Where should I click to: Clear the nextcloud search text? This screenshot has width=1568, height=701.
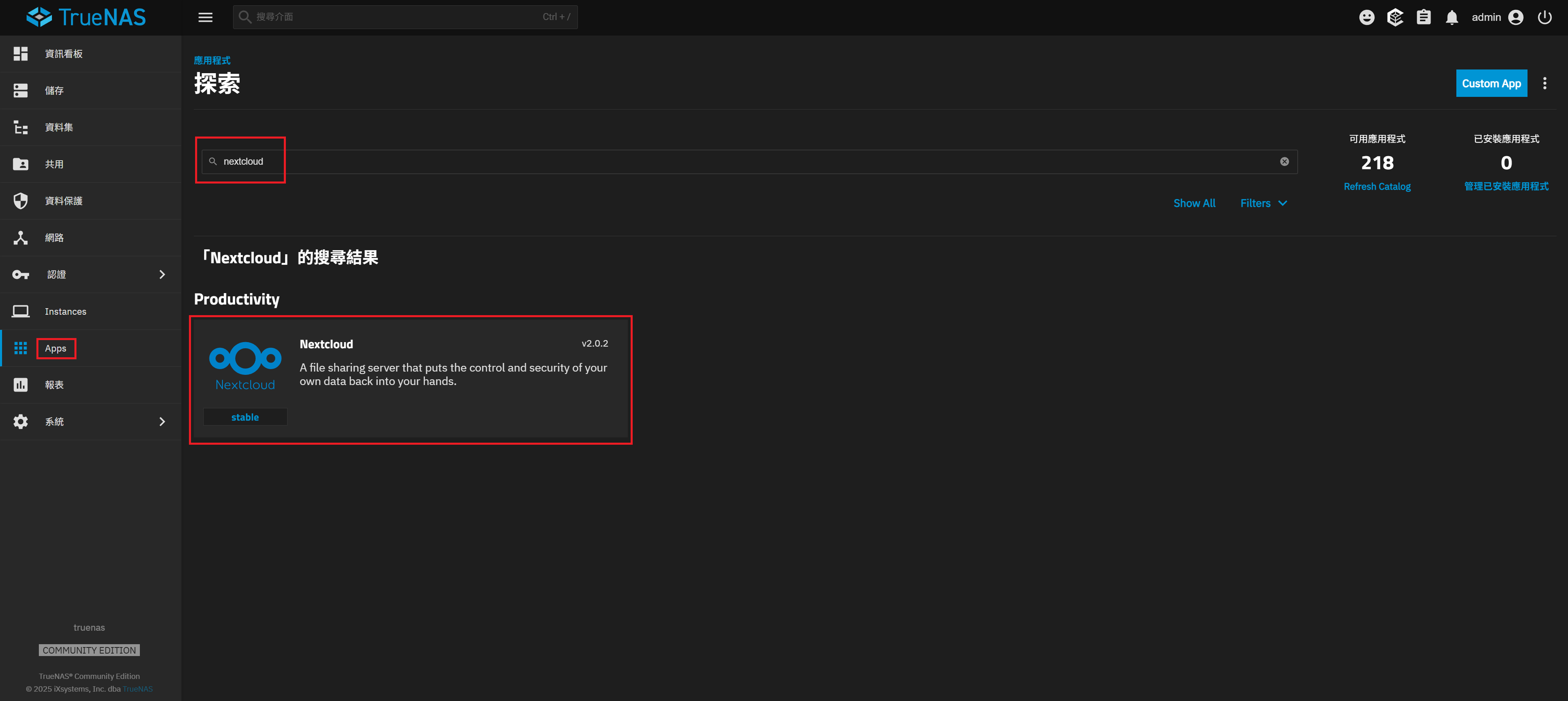1284,161
